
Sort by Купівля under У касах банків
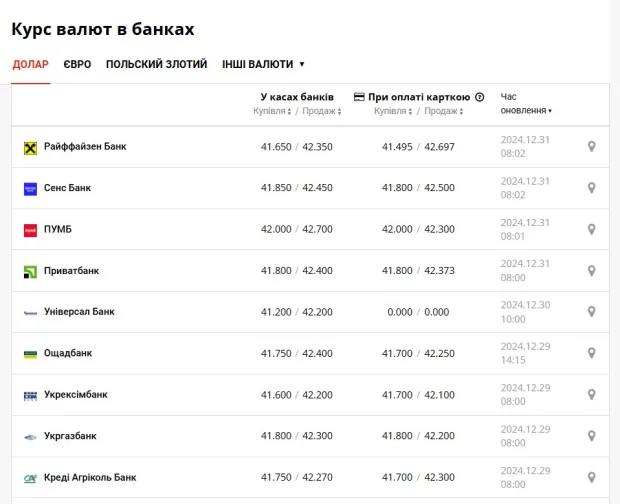coord(273,111)
